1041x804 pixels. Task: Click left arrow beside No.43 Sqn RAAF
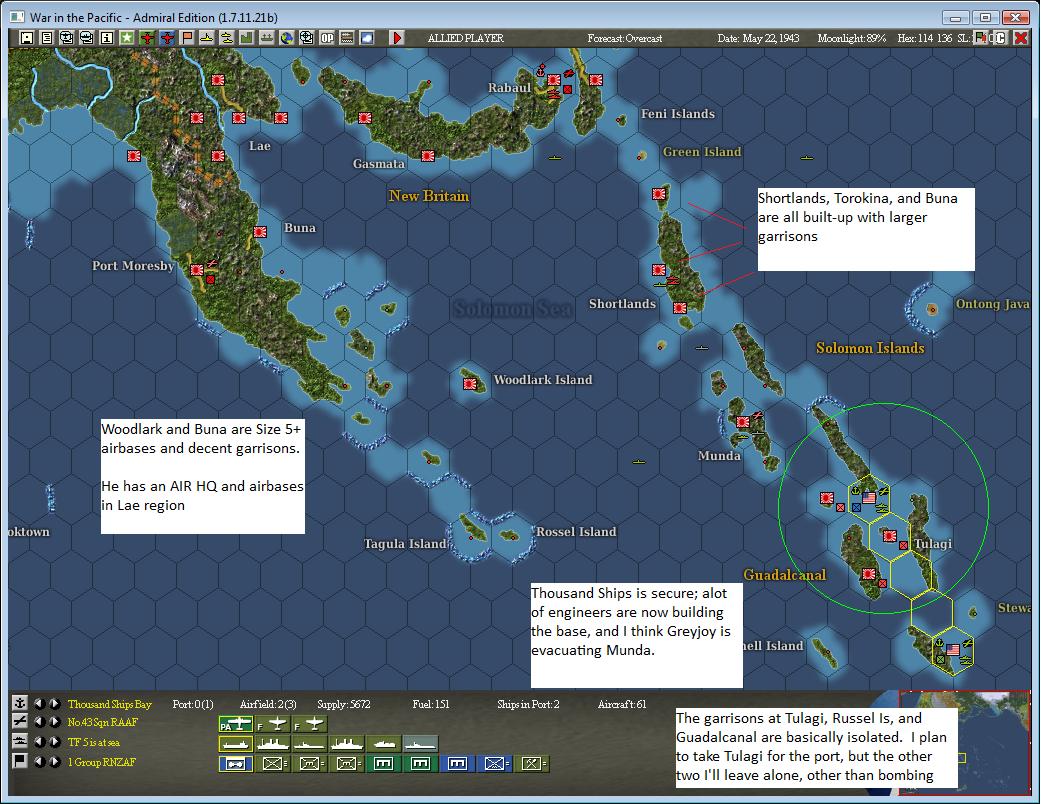(x=40, y=722)
